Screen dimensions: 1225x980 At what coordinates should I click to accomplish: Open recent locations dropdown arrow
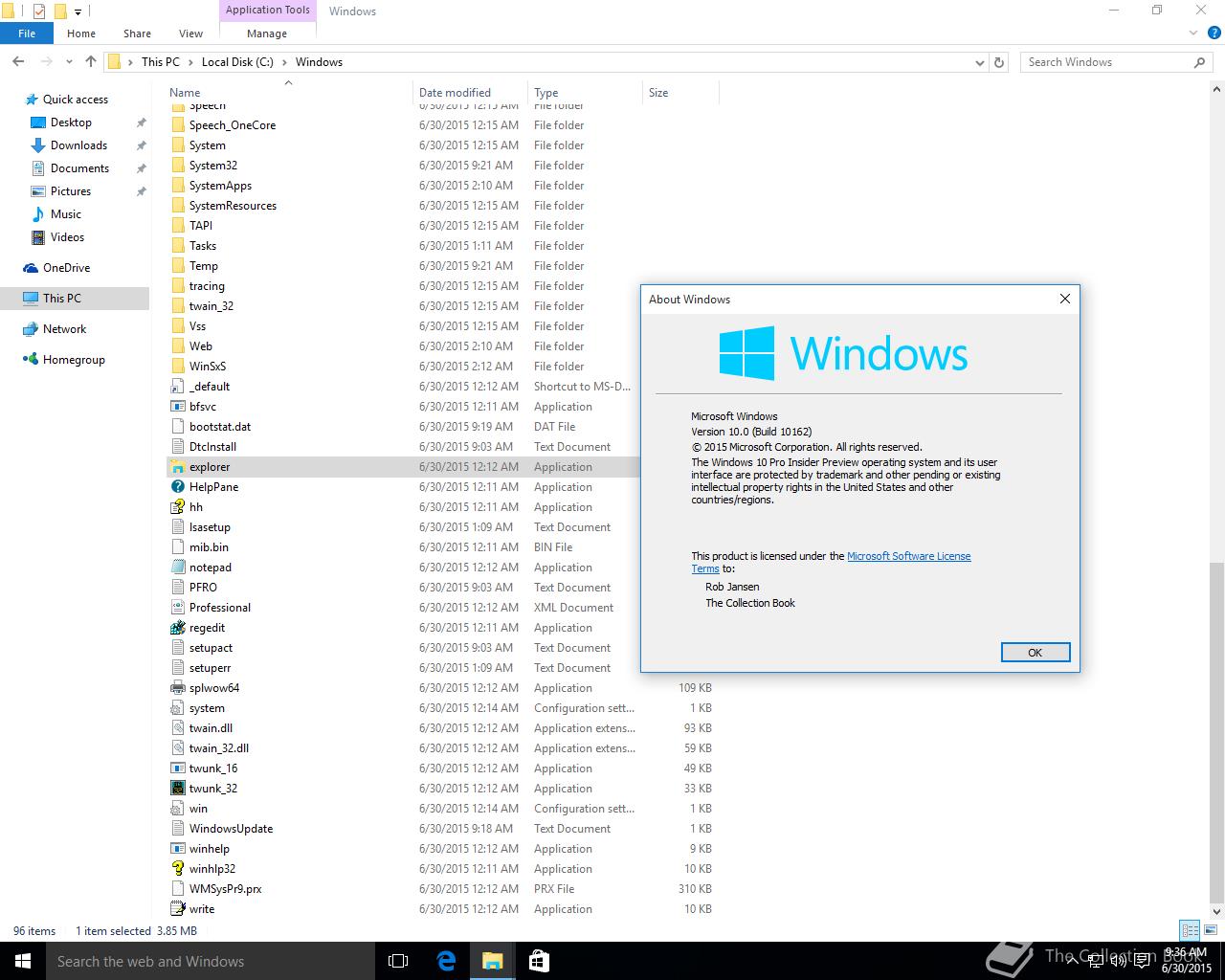click(x=69, y=62)
